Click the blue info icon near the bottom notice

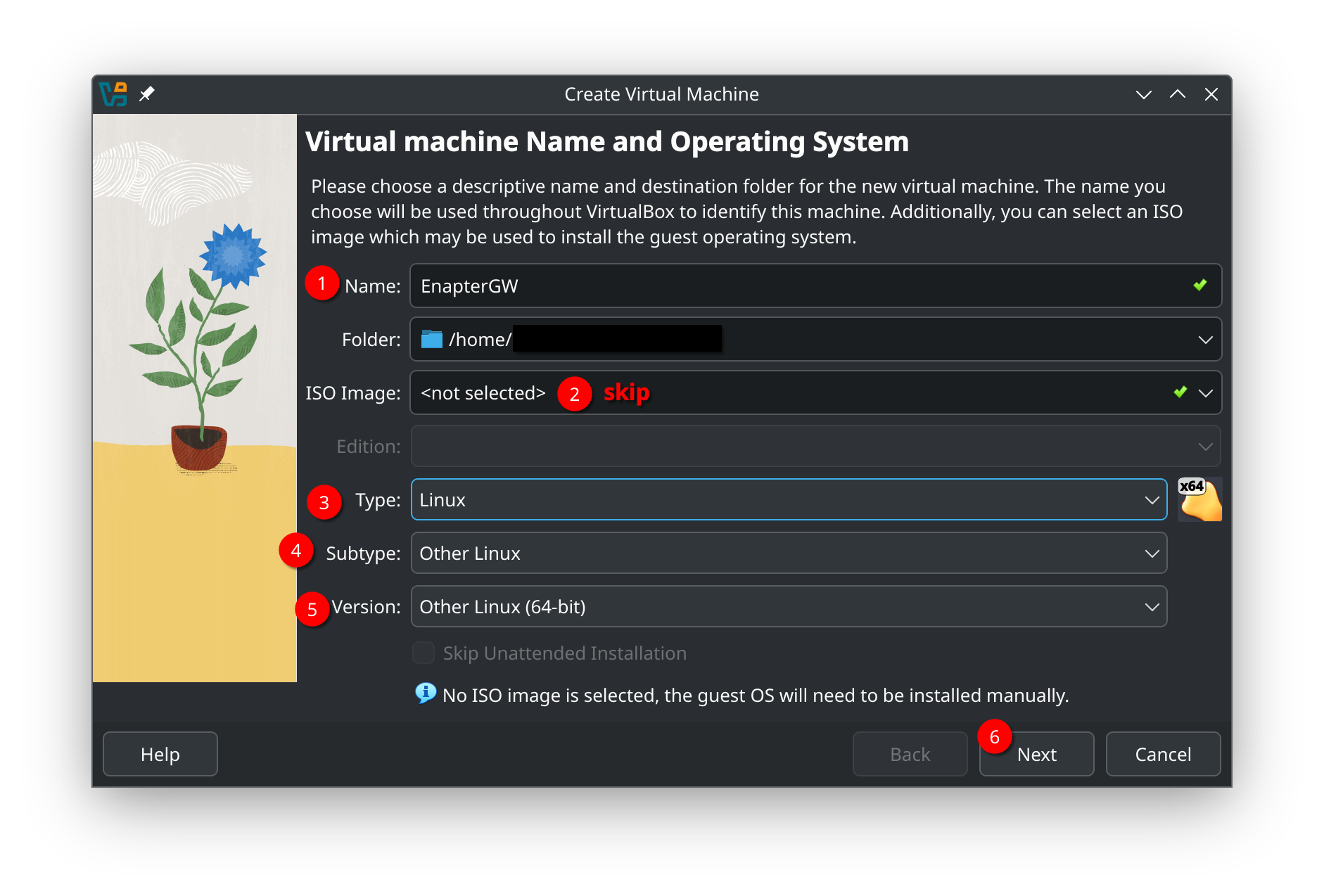(425, 694)
